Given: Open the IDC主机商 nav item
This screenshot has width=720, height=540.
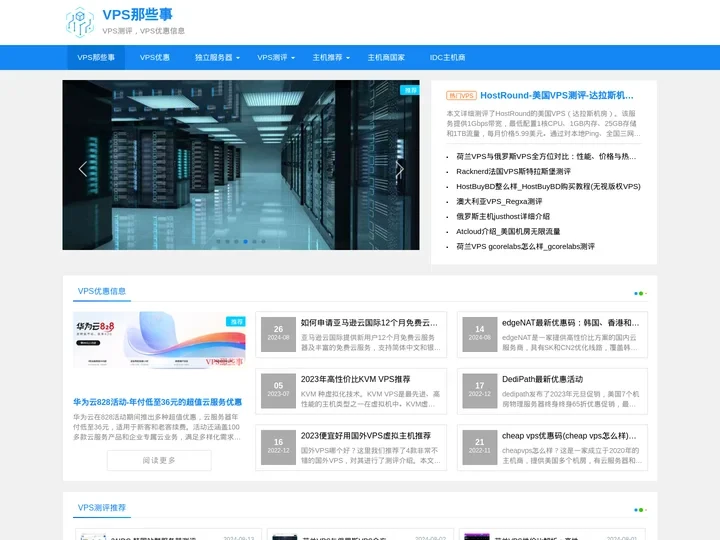Looking at the screenshot, I should point(447,58).
